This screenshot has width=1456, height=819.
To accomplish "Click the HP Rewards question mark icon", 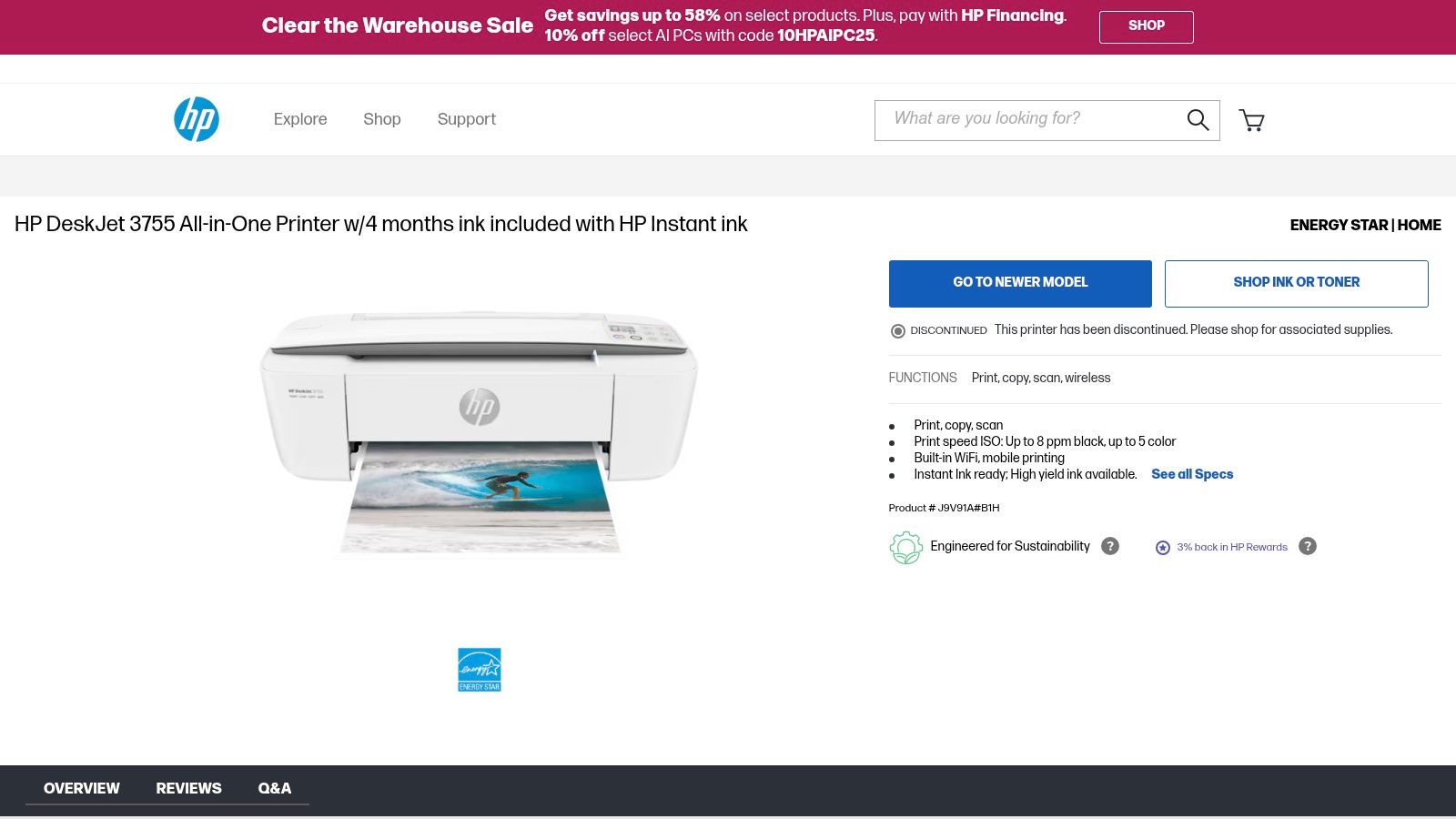I will coord(1308,546).
